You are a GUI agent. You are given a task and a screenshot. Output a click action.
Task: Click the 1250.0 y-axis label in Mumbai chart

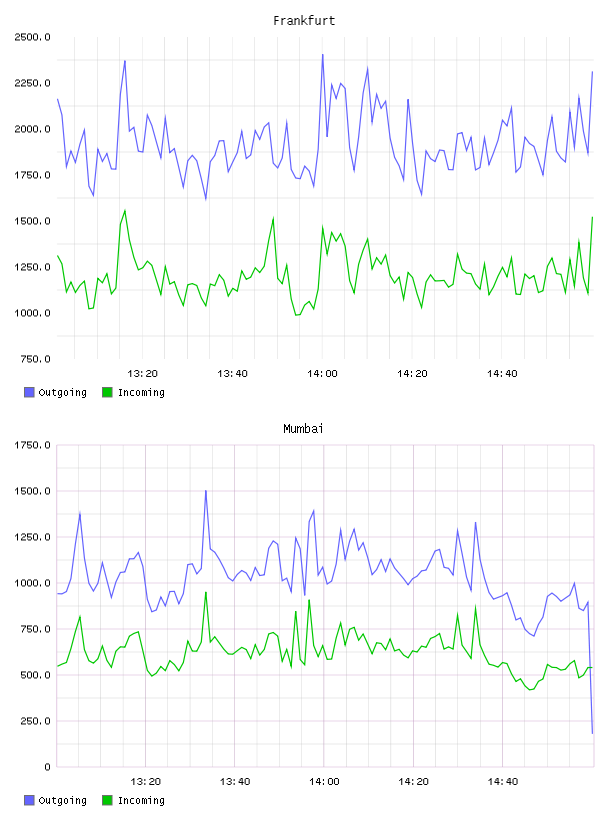coord(32,537)
